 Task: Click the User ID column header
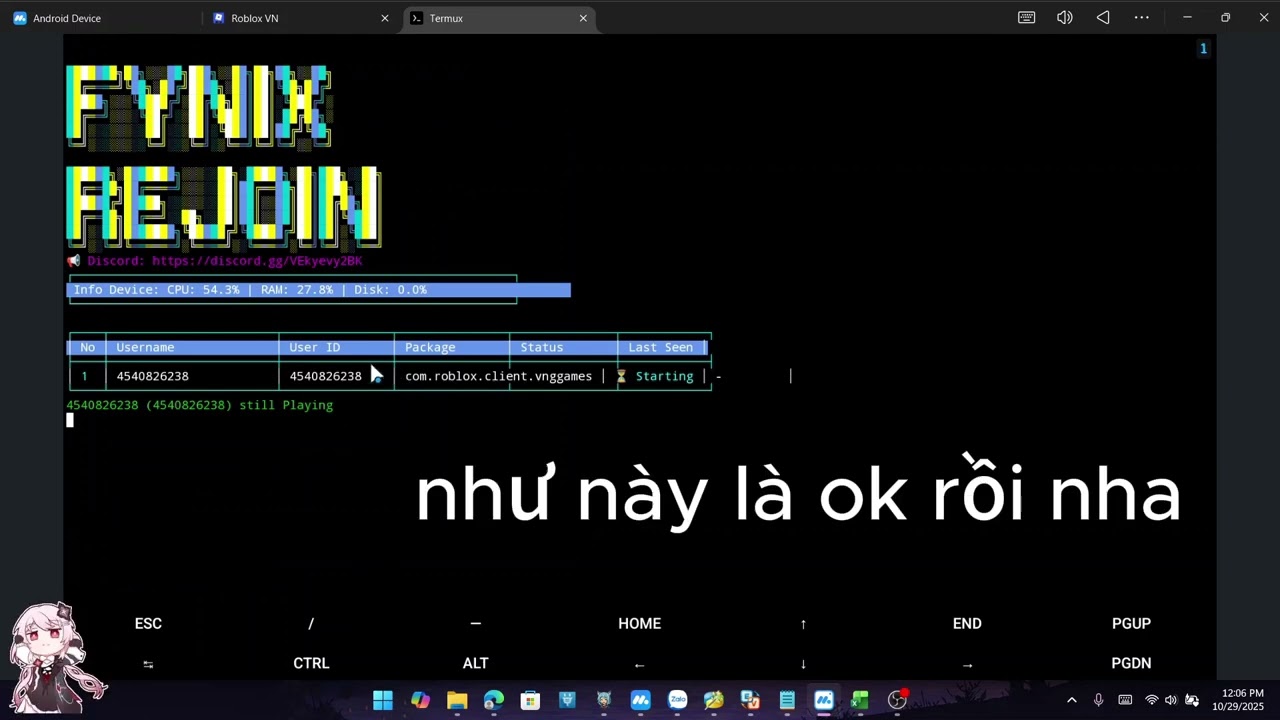click(x=315, y=347)
